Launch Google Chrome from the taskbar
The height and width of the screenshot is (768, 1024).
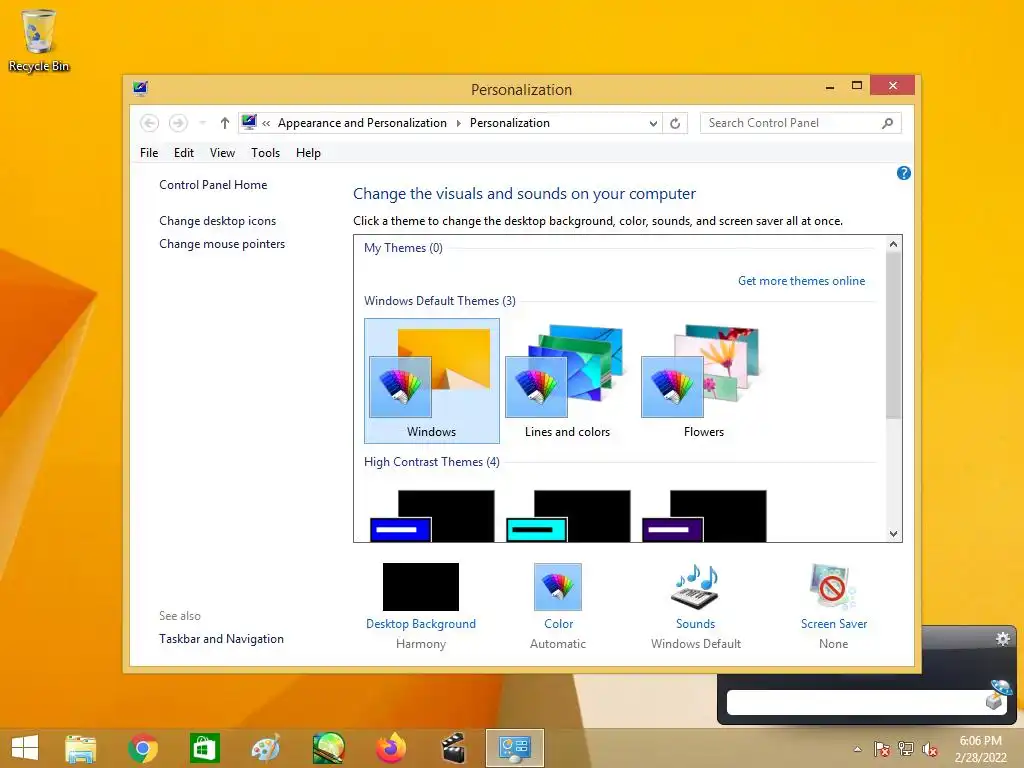click(143, 748)
